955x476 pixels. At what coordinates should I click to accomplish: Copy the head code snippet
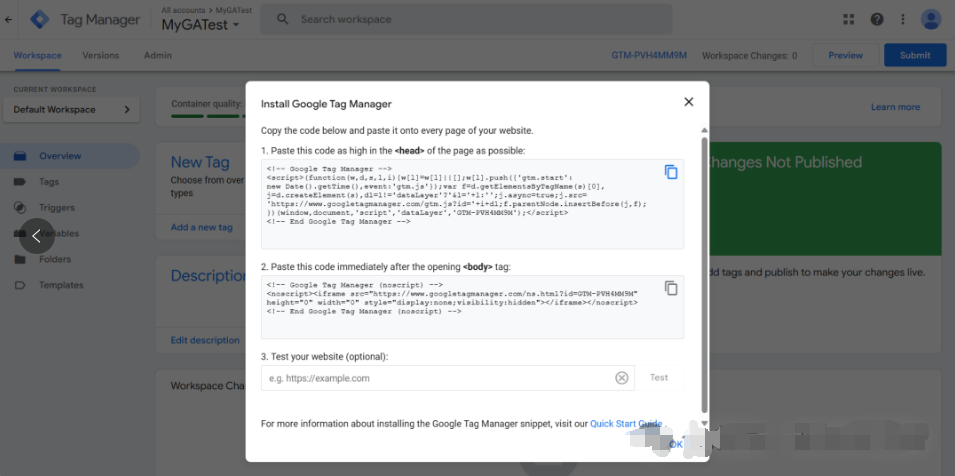pos(671,172)
